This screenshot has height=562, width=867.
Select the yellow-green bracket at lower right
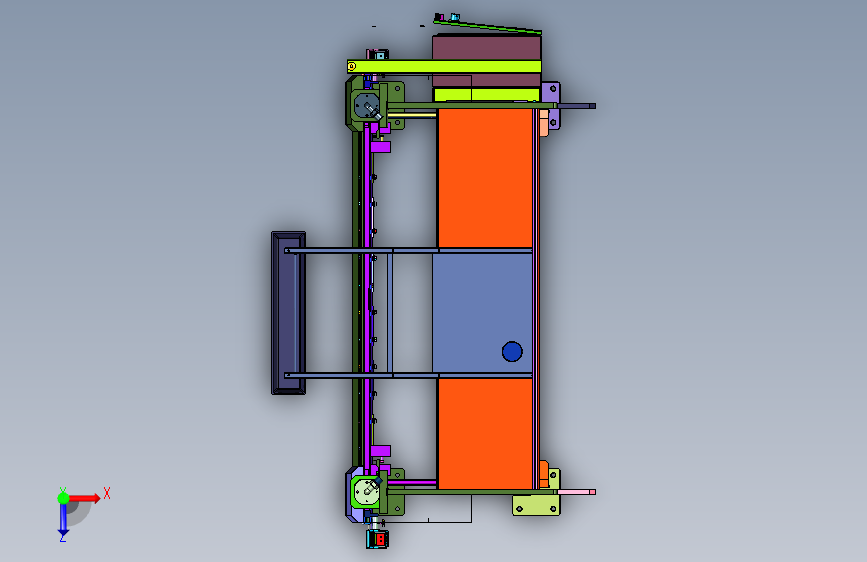[x=536, y=504]
